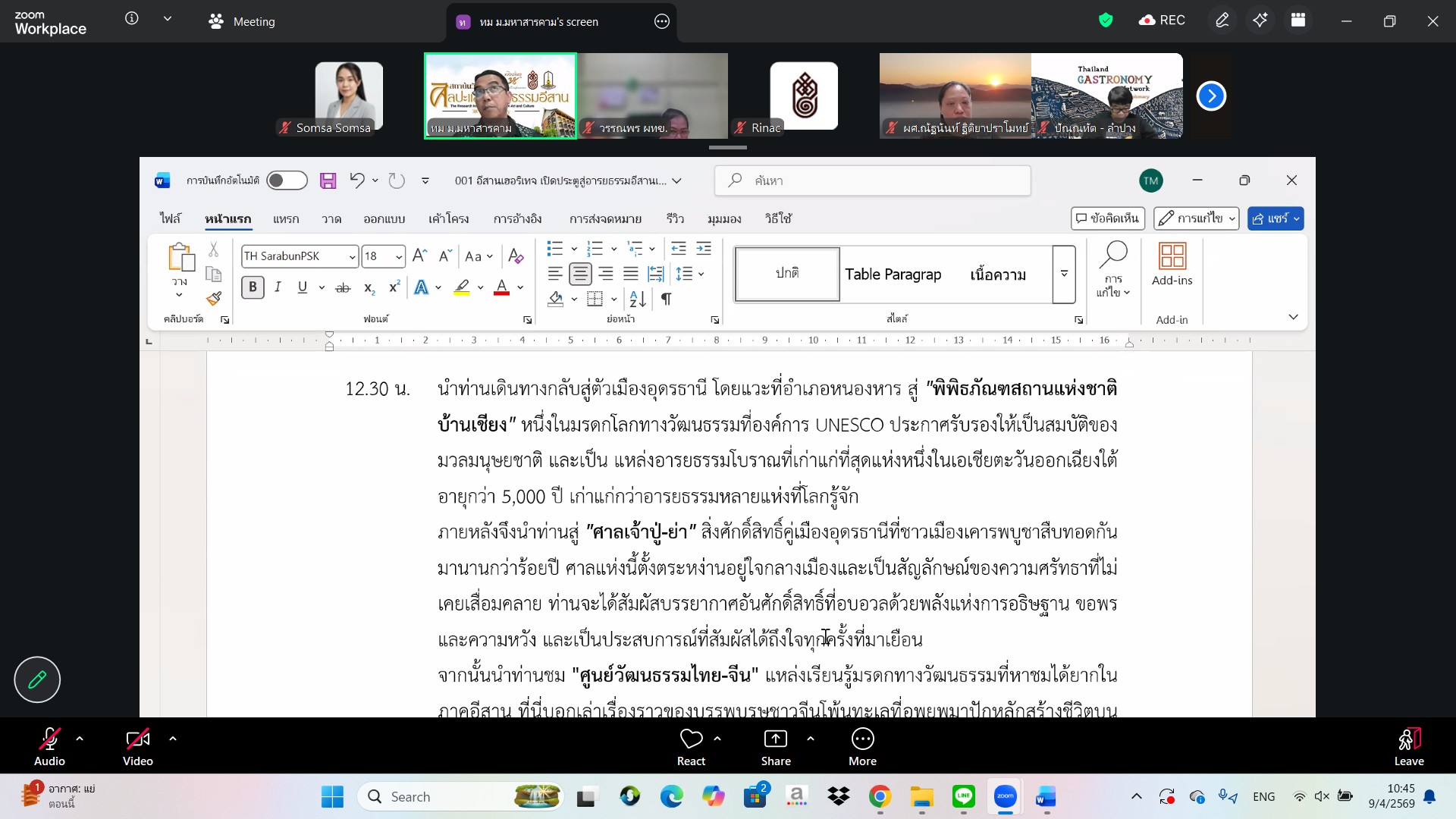Expand the Styles gallery arrow

click(1064, 274)
